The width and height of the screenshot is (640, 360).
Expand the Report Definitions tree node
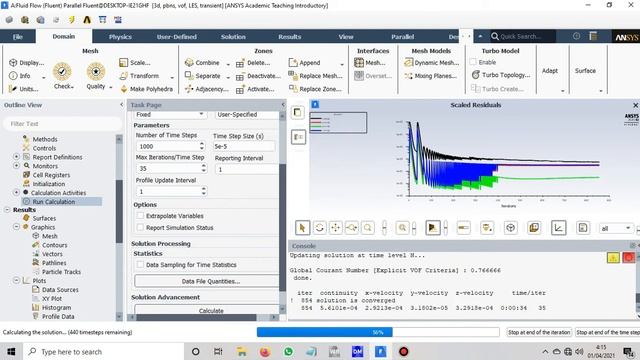16,157
